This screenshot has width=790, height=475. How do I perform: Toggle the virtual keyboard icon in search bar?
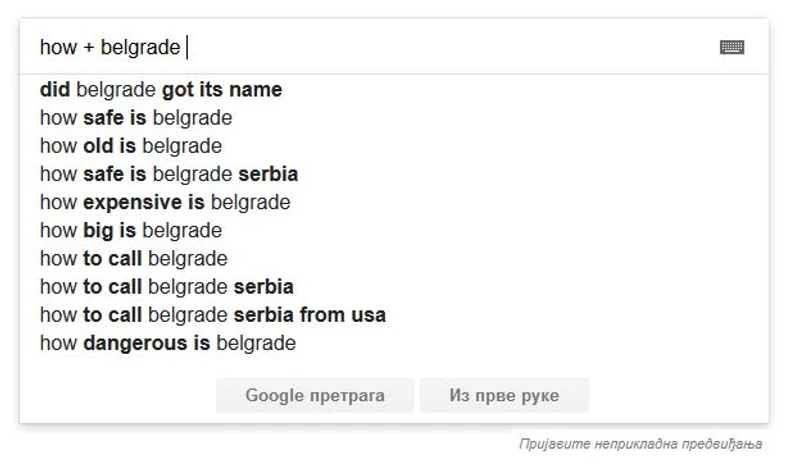pyautogui.click(x=731, y=47)
